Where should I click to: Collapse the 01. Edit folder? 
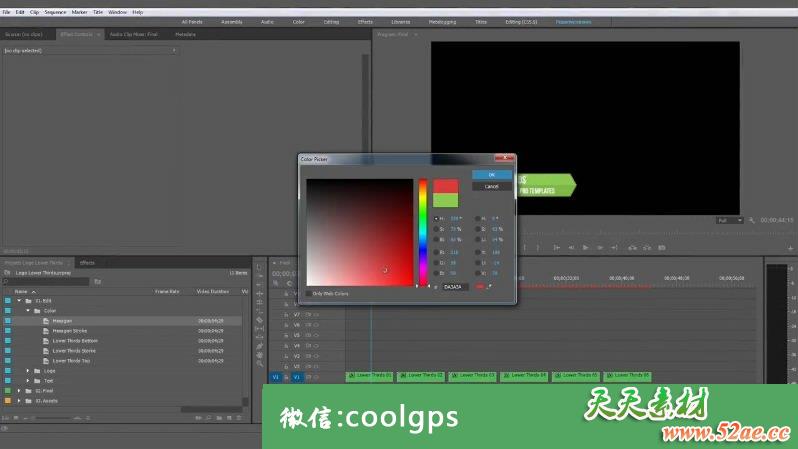(19, 300)
